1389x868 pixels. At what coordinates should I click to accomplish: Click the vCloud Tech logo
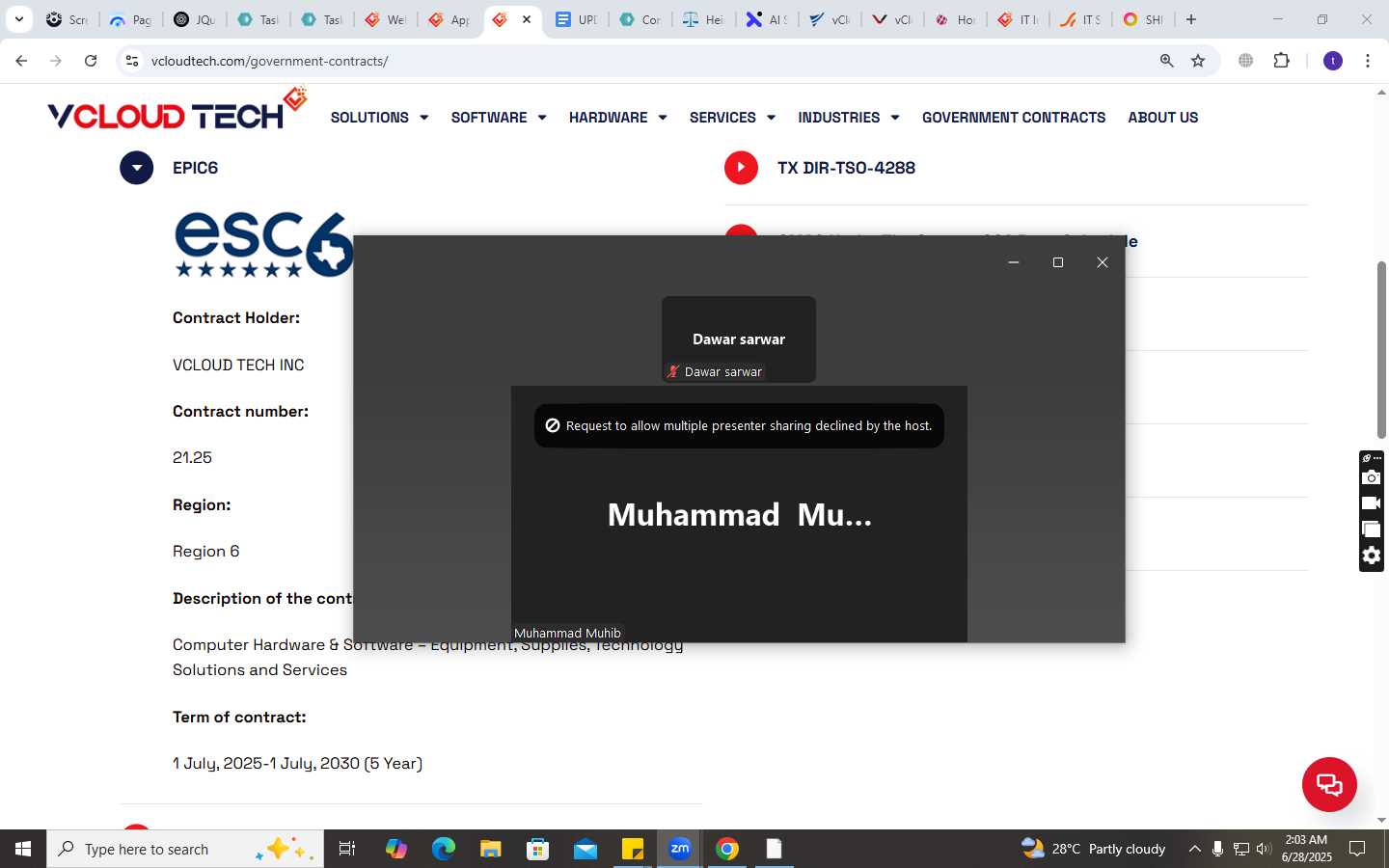click(x=177, y=110)
